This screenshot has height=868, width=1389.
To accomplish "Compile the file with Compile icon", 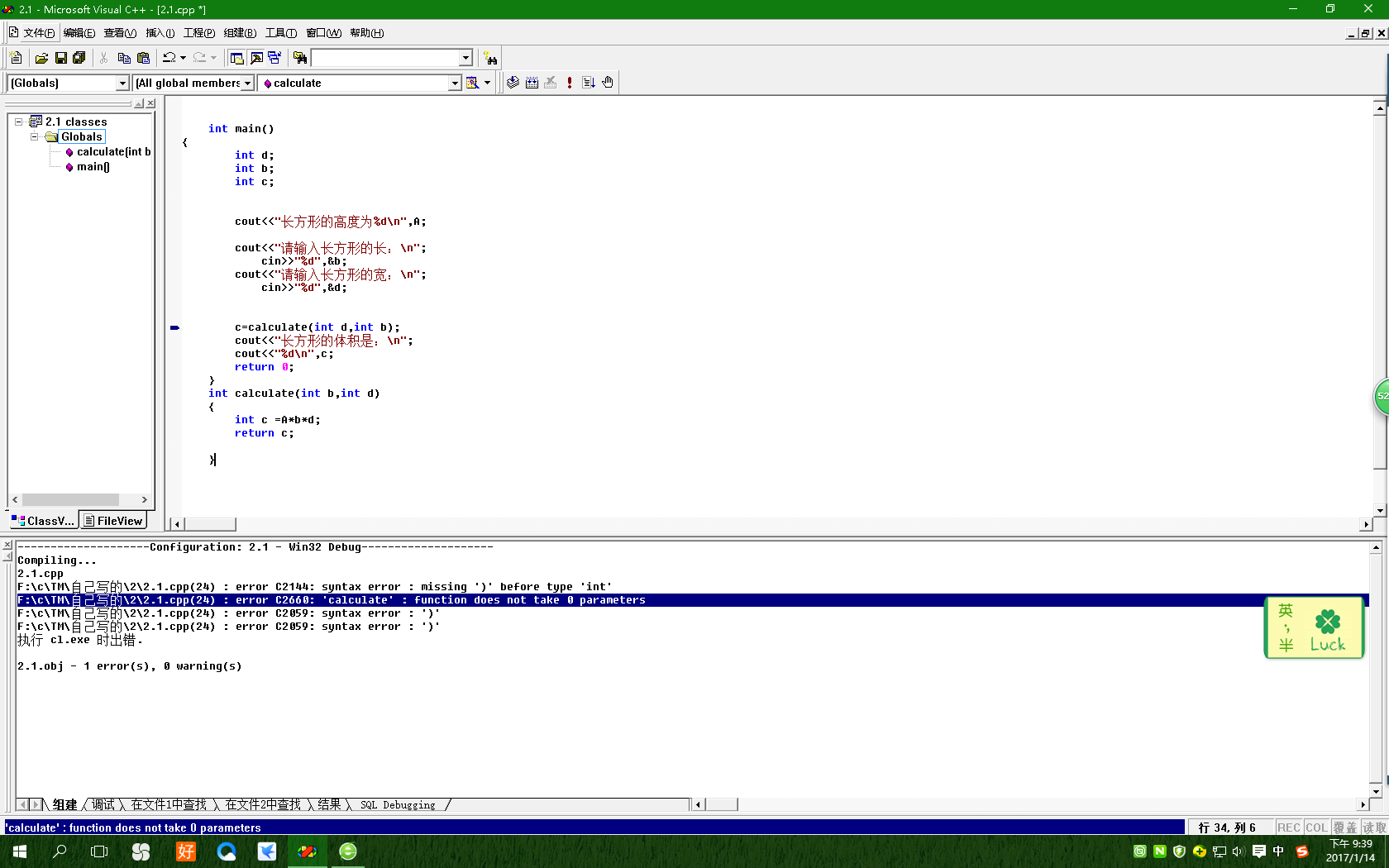I will (x=513, y=83).
